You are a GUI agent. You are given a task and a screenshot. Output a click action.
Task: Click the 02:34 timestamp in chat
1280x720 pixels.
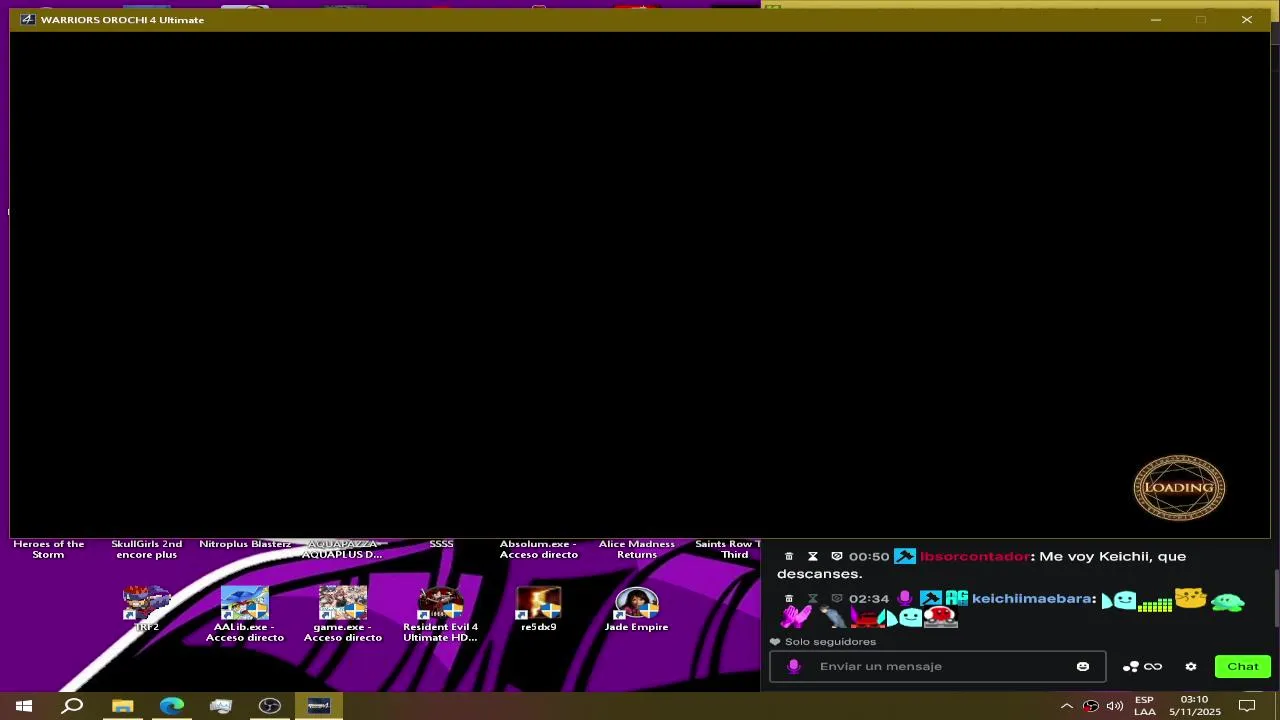point(868,598)
